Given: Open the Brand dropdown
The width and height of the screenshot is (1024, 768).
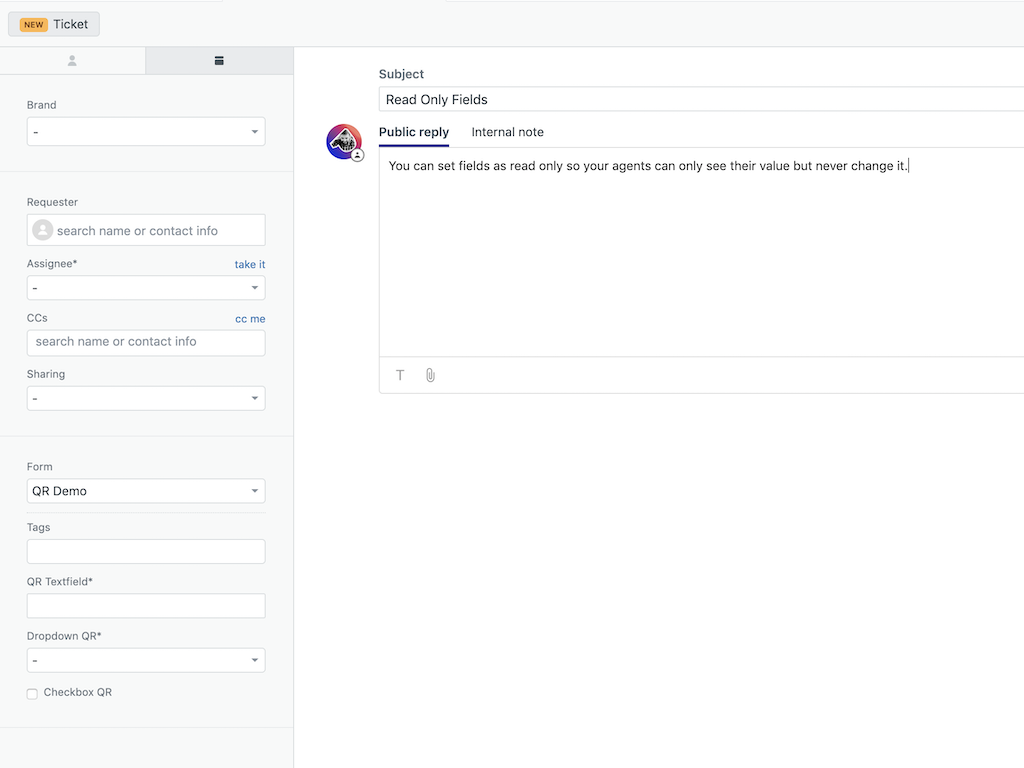Looking at the screenshot, I should 146,132.
